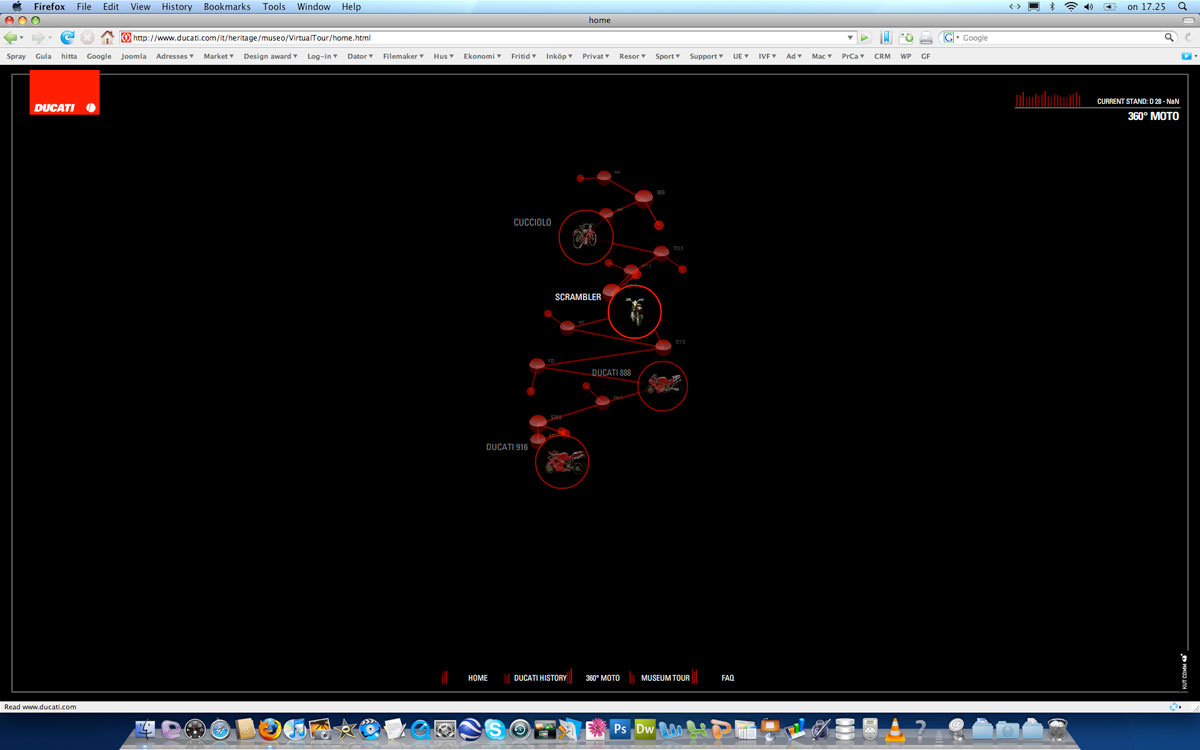Click the green Go arrow beside URL bar
This screenshot has height=750, width=1200.
pyautogui.click(x=865, y=38)
